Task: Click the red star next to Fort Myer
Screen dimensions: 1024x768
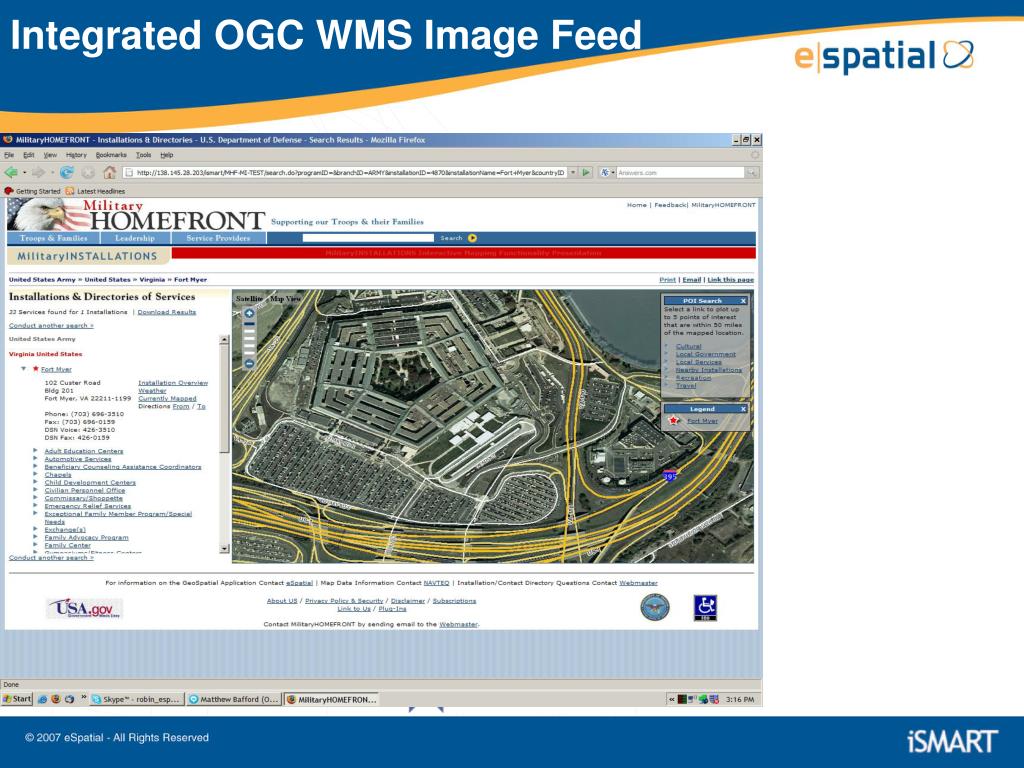Action: [35, 369]
